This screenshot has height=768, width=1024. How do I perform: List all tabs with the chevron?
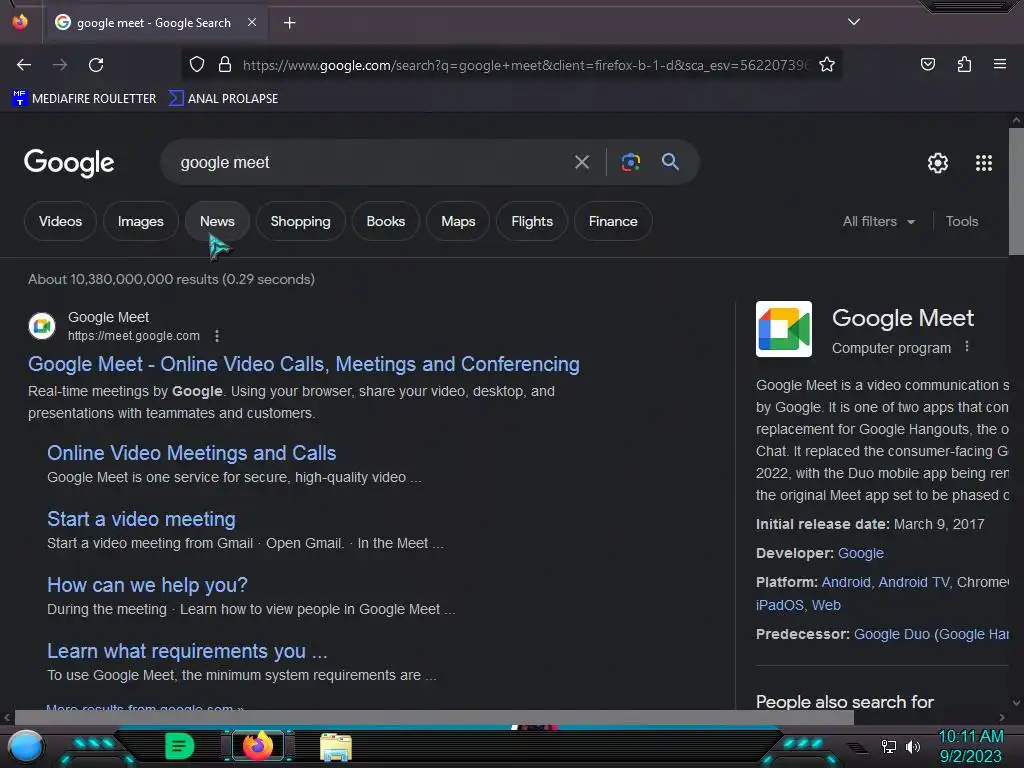click(853, 22)
